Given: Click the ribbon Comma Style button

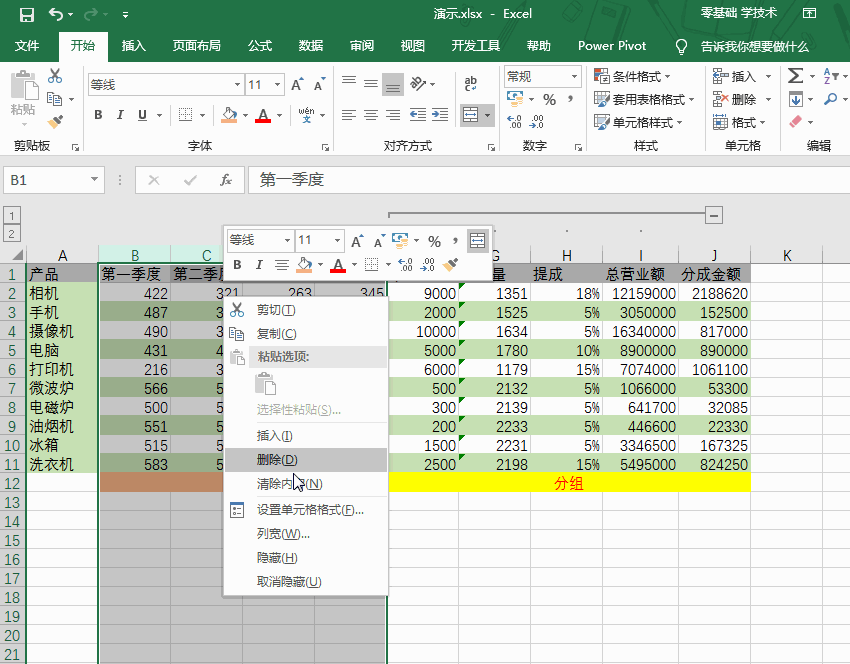Looking at the screenshot, I should coord(570,100).
